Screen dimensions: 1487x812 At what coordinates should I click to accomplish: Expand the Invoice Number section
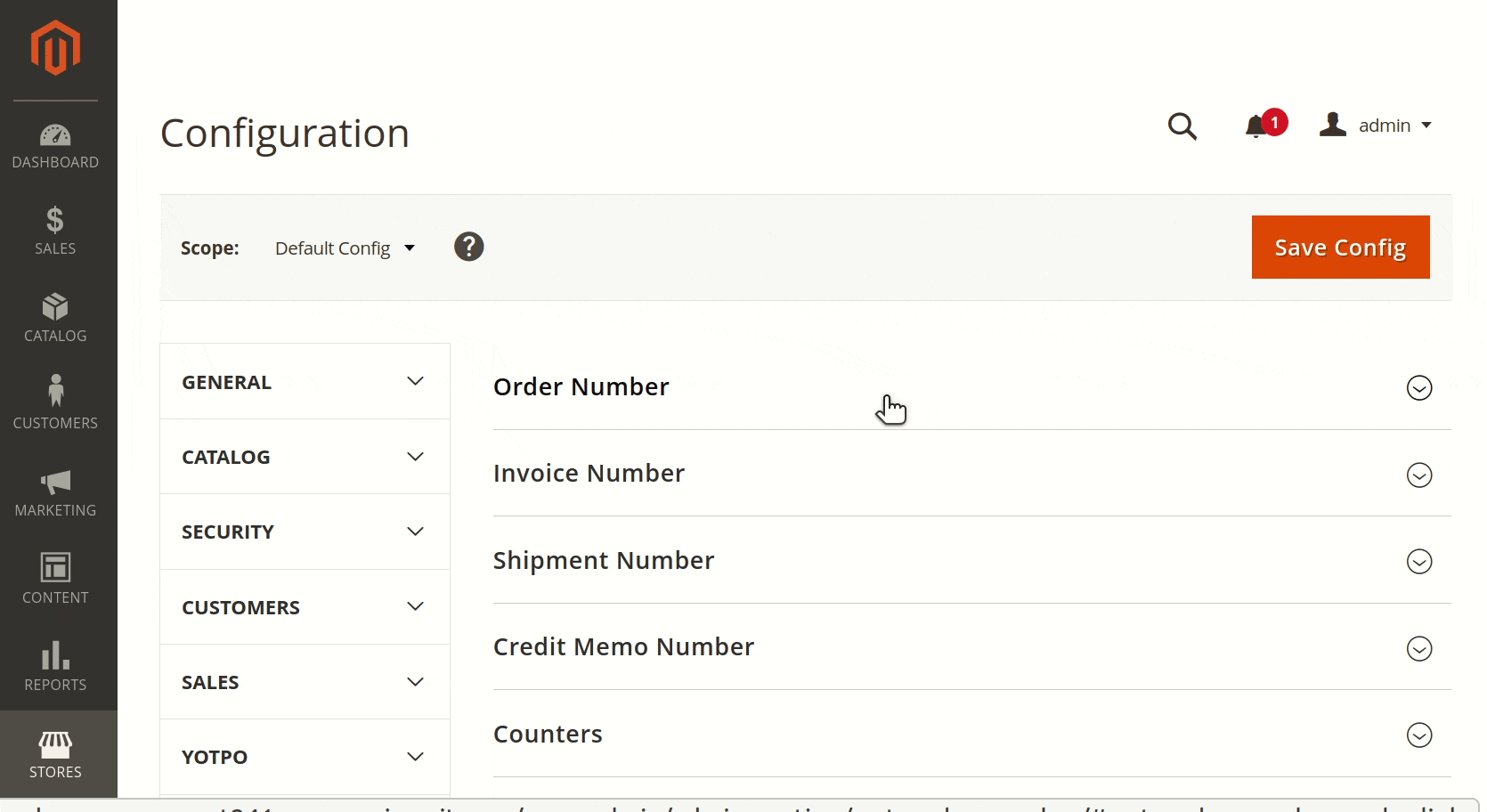(1418, 475)
